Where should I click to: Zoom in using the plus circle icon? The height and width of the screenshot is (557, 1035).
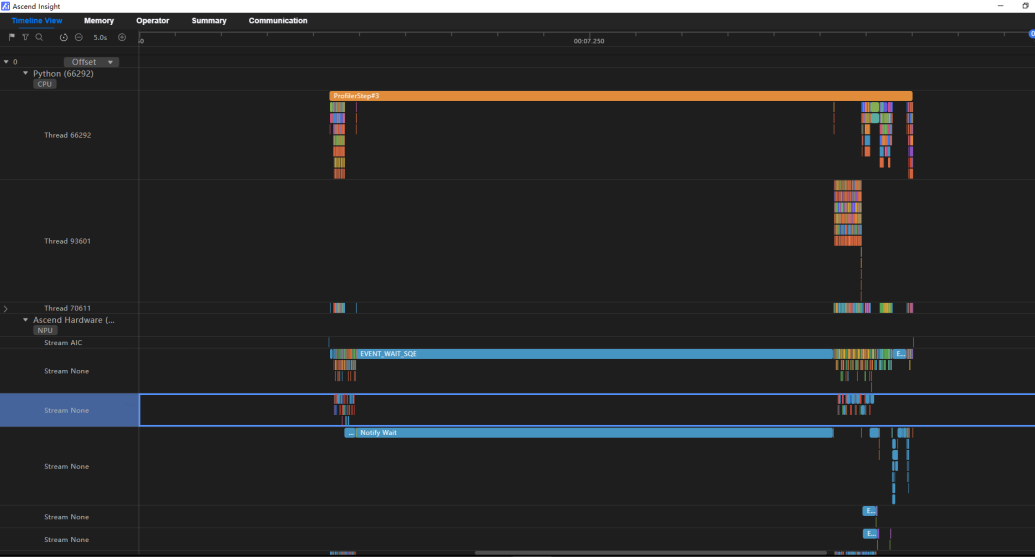(122, 38)
